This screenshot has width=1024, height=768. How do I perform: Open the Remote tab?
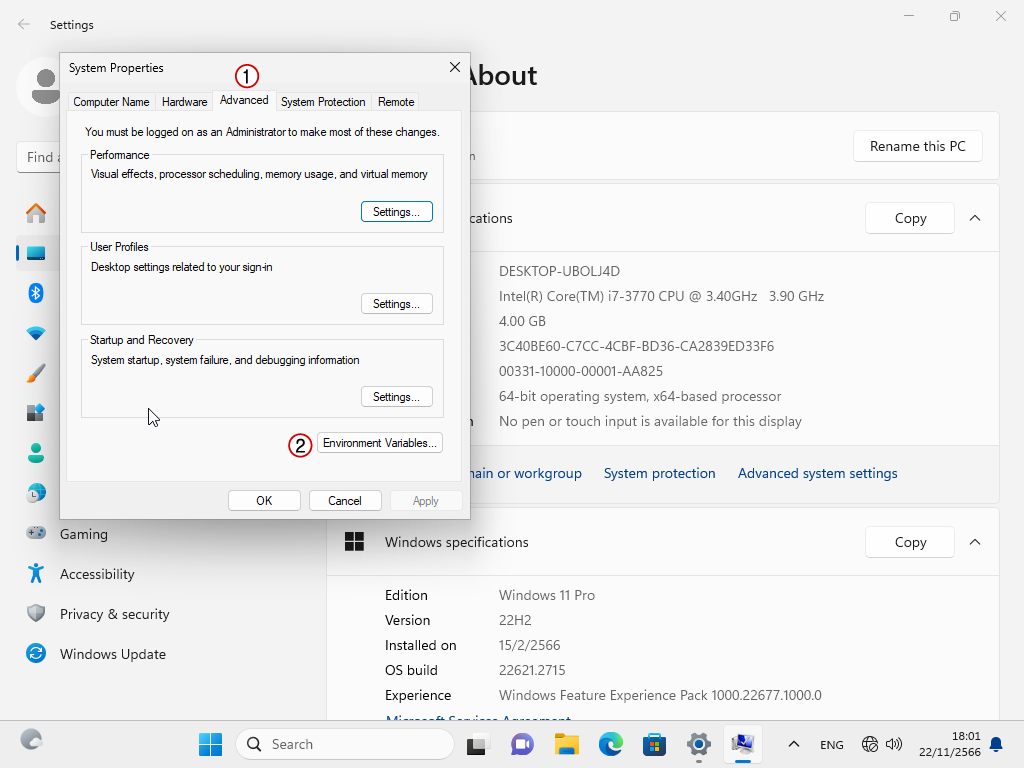pos(396,102)
